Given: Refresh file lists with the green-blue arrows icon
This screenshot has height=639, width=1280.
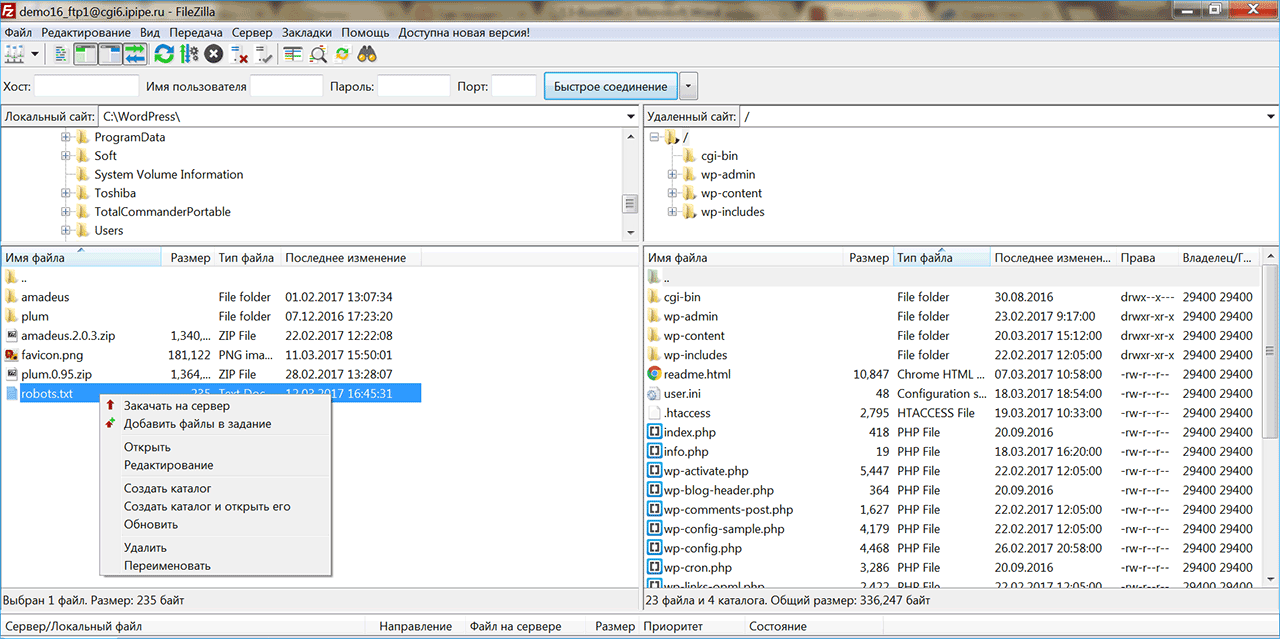Looking at the screenshot, I should tap(163, 54).
